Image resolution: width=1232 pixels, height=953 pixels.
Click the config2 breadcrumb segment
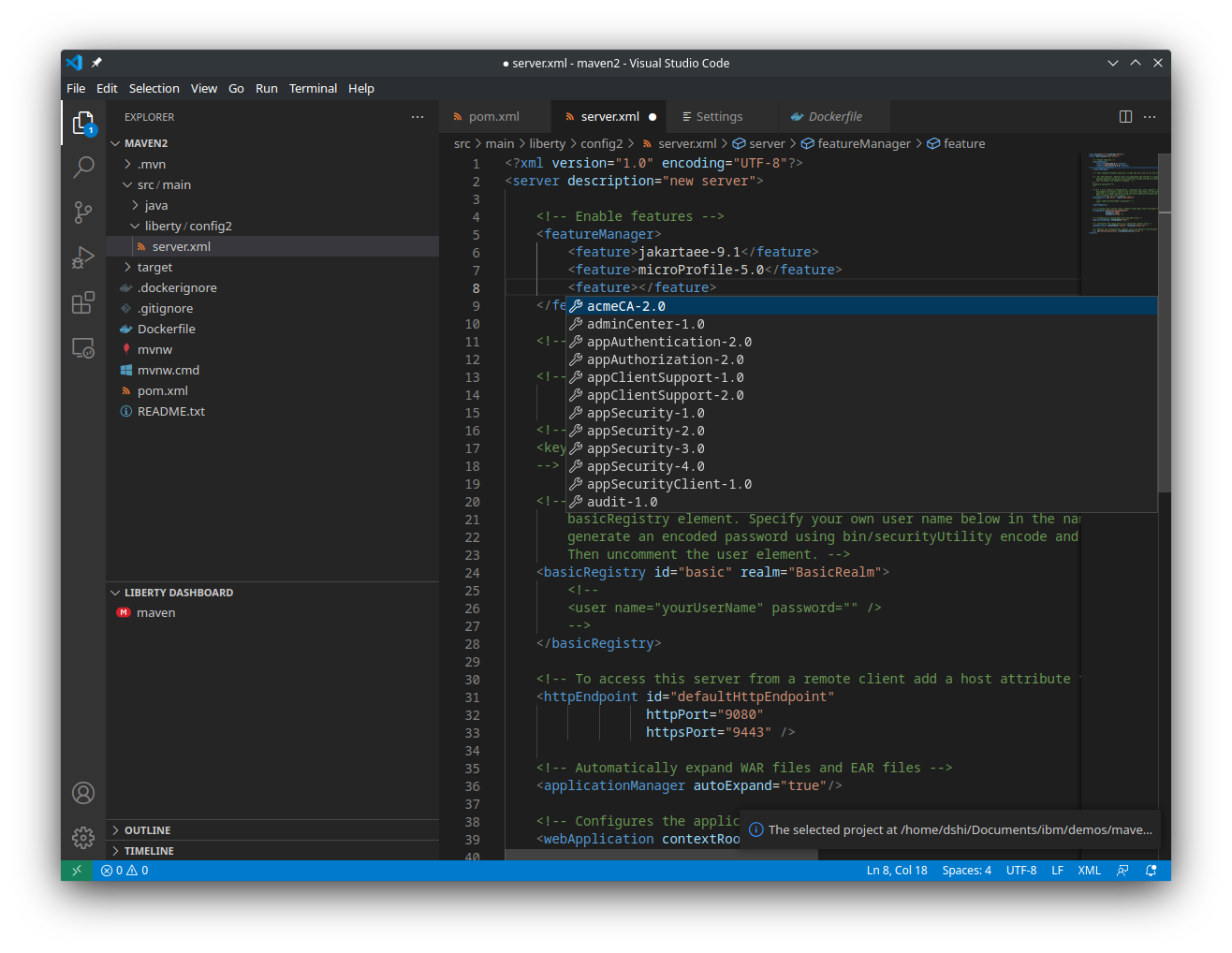click(x=601, y=144)
